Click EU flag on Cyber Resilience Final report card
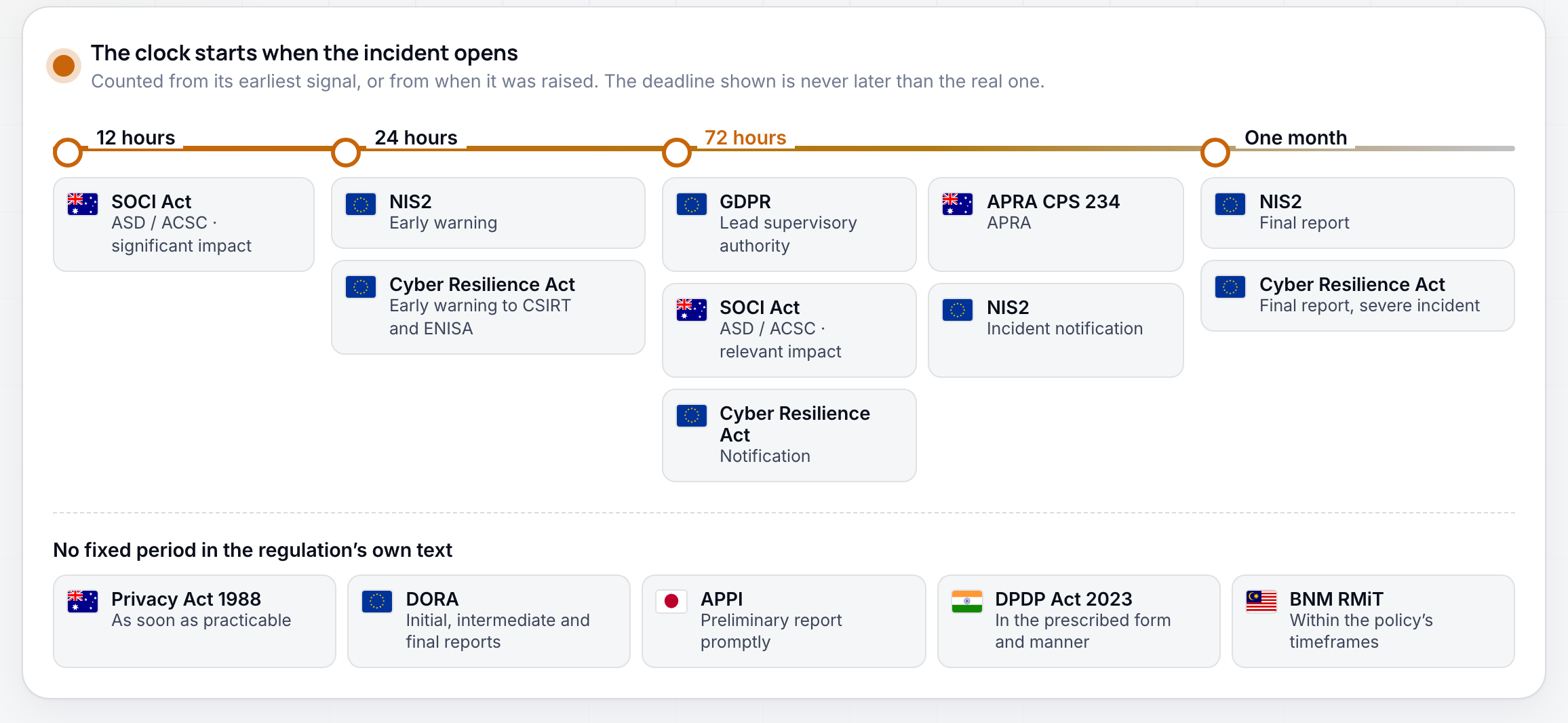The height and width of the screenshot is (723, 1568). pos(1230,286)
